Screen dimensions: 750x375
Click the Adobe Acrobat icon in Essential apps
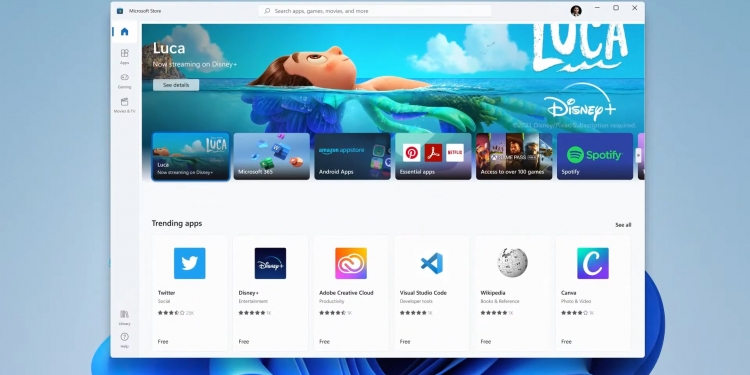(433, 153)
